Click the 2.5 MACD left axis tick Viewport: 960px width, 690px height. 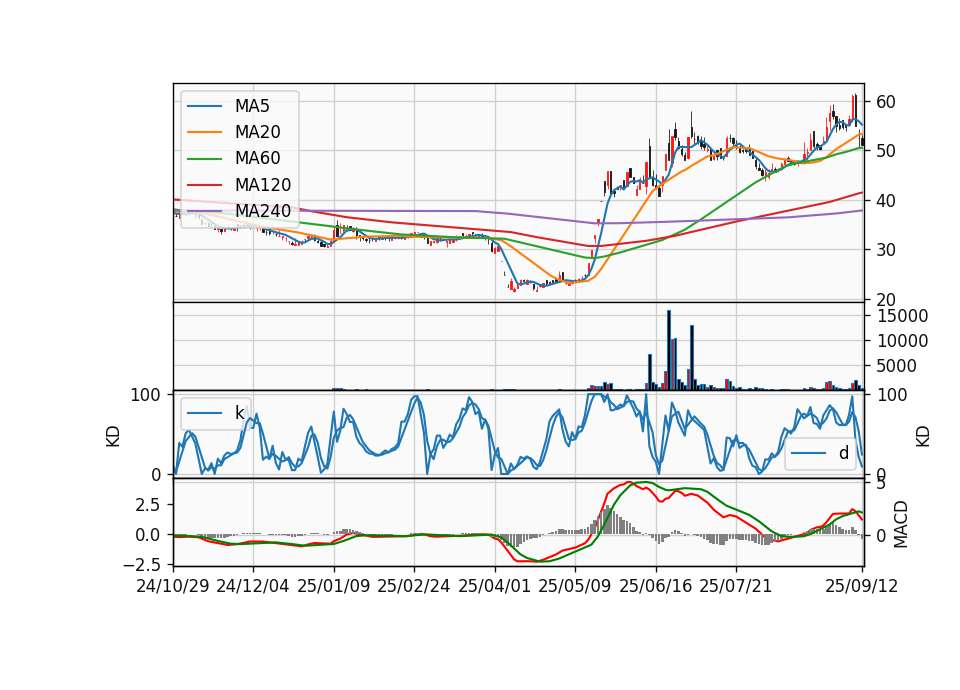[x=147, y=505]
